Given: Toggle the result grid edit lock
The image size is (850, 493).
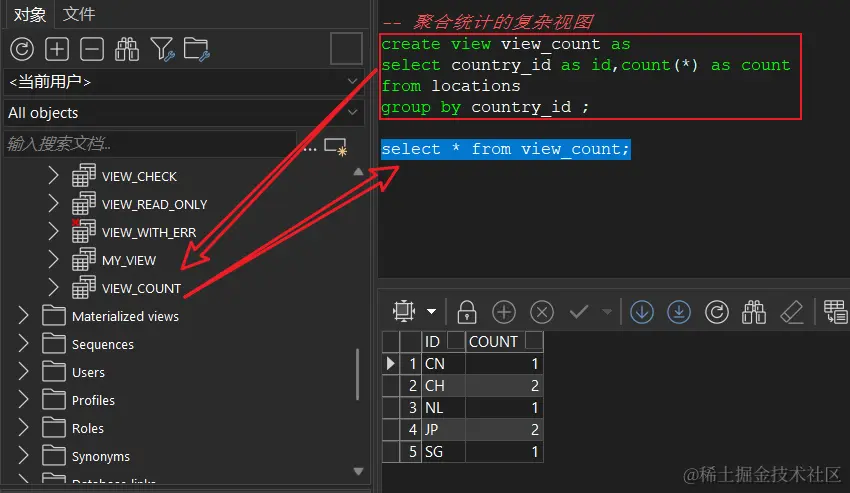Looking at the screenshot, I should click(x=467, y=312).
